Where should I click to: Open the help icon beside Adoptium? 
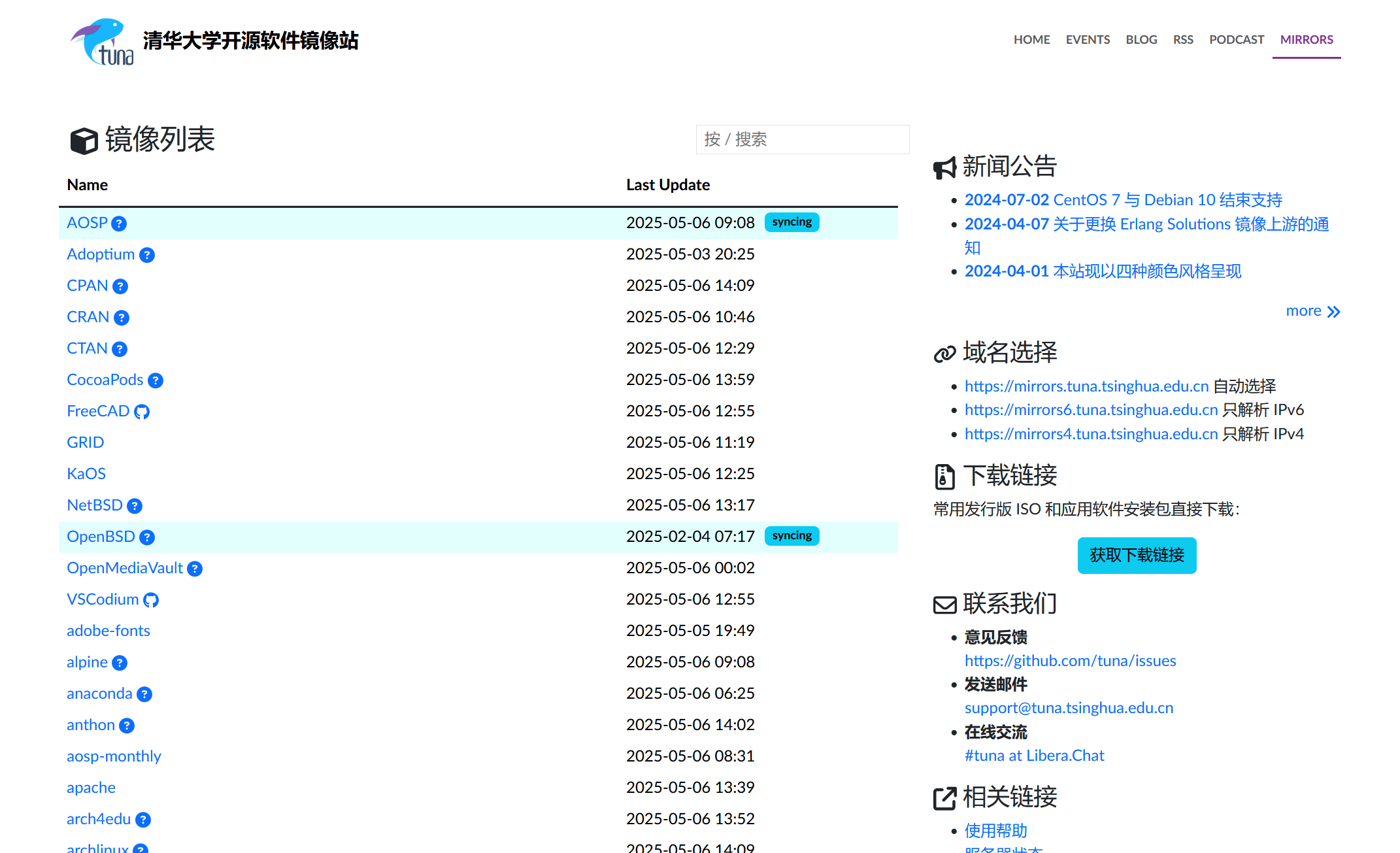[147, 255]
